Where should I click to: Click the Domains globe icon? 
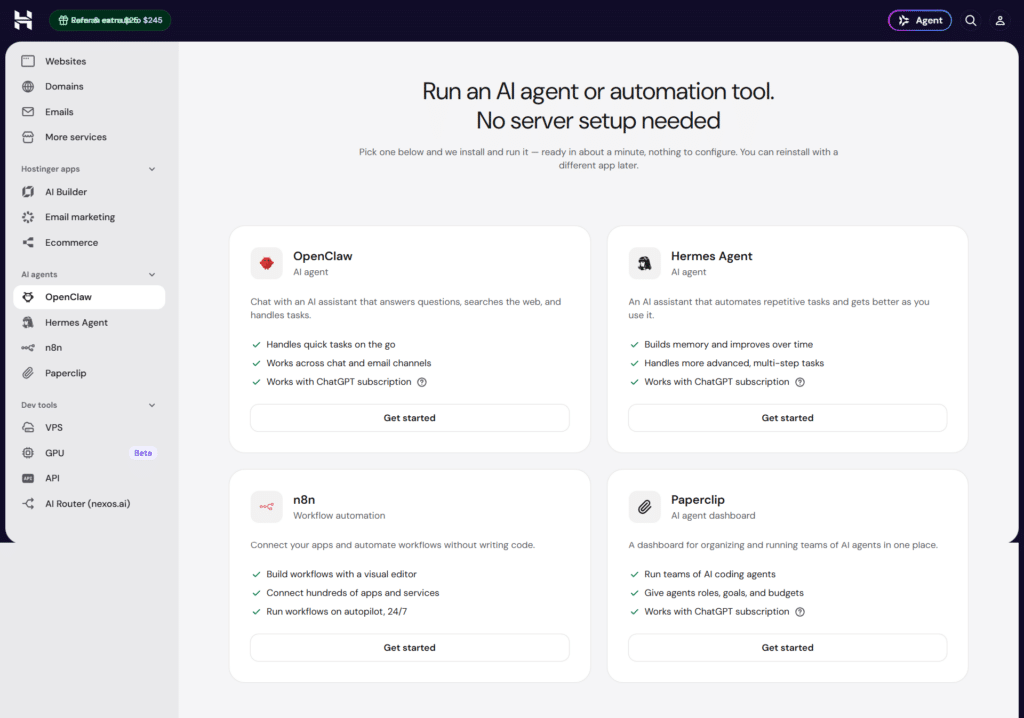coord(28,86)
